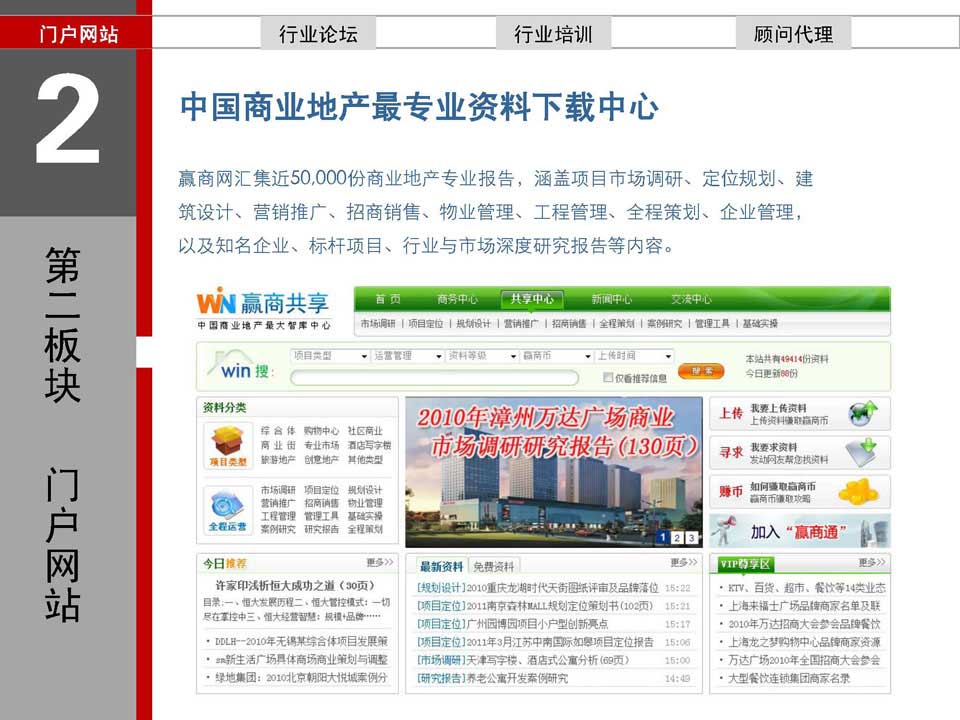Open the 上海来福士广场品牌商家名单 VIP item
Viewport: 960px width, 720px height.
[x=804, y=606]
